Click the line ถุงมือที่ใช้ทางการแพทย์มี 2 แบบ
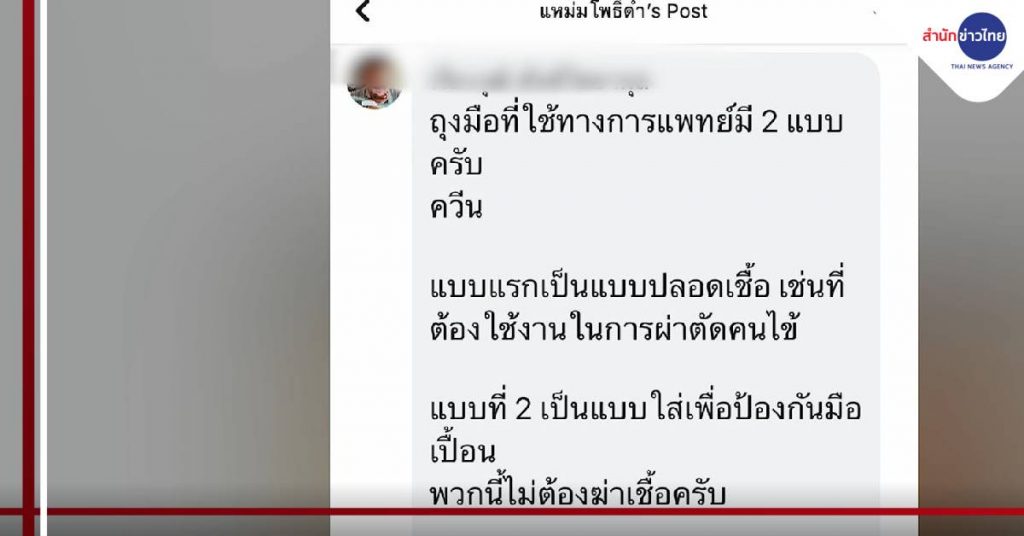This screenshot has width=1024, height=536. coord(636,122)
